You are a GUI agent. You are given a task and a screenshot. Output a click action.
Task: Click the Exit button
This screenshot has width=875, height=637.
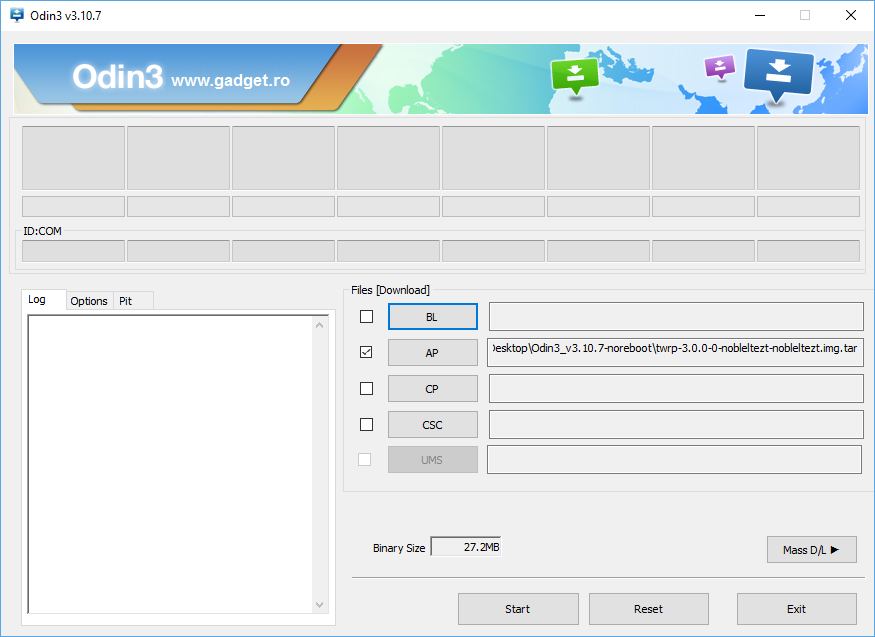[796, 609]
